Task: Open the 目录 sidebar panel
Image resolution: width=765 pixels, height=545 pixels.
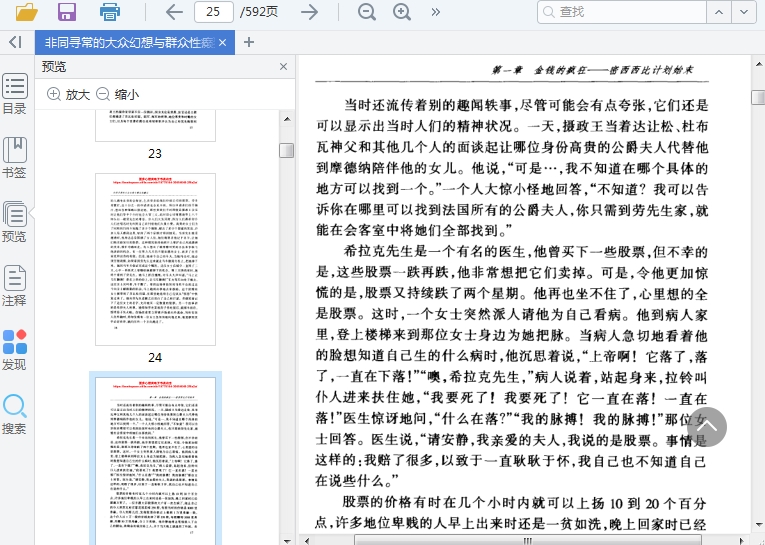Action: coord(14,93)
